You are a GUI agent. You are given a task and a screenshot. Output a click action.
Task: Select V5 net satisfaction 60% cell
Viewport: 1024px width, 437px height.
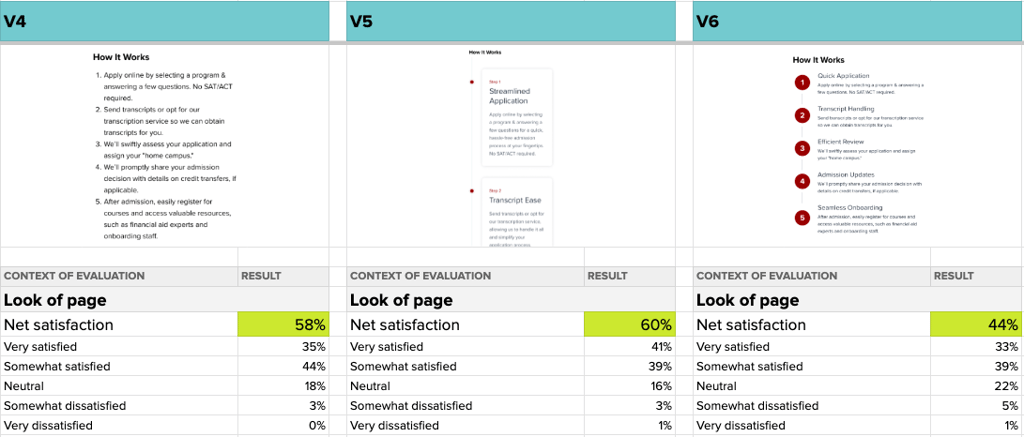[x=630, y=325]
